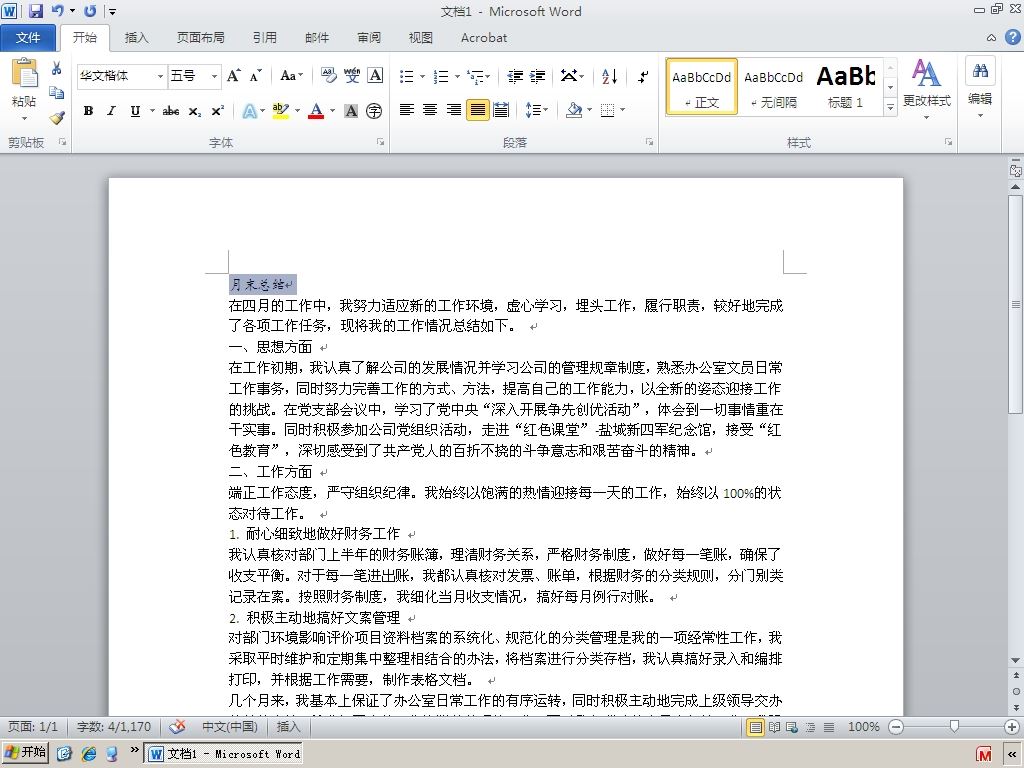Click the zoom slider handle in the status bar
The width and height of the screenshot is (1024, 768).
click(954, 726)
